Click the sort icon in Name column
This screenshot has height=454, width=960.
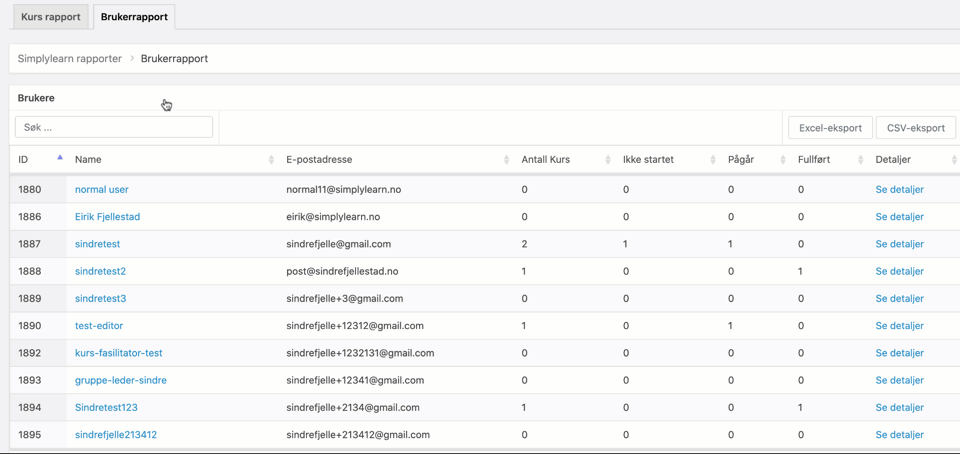(271, 160)
